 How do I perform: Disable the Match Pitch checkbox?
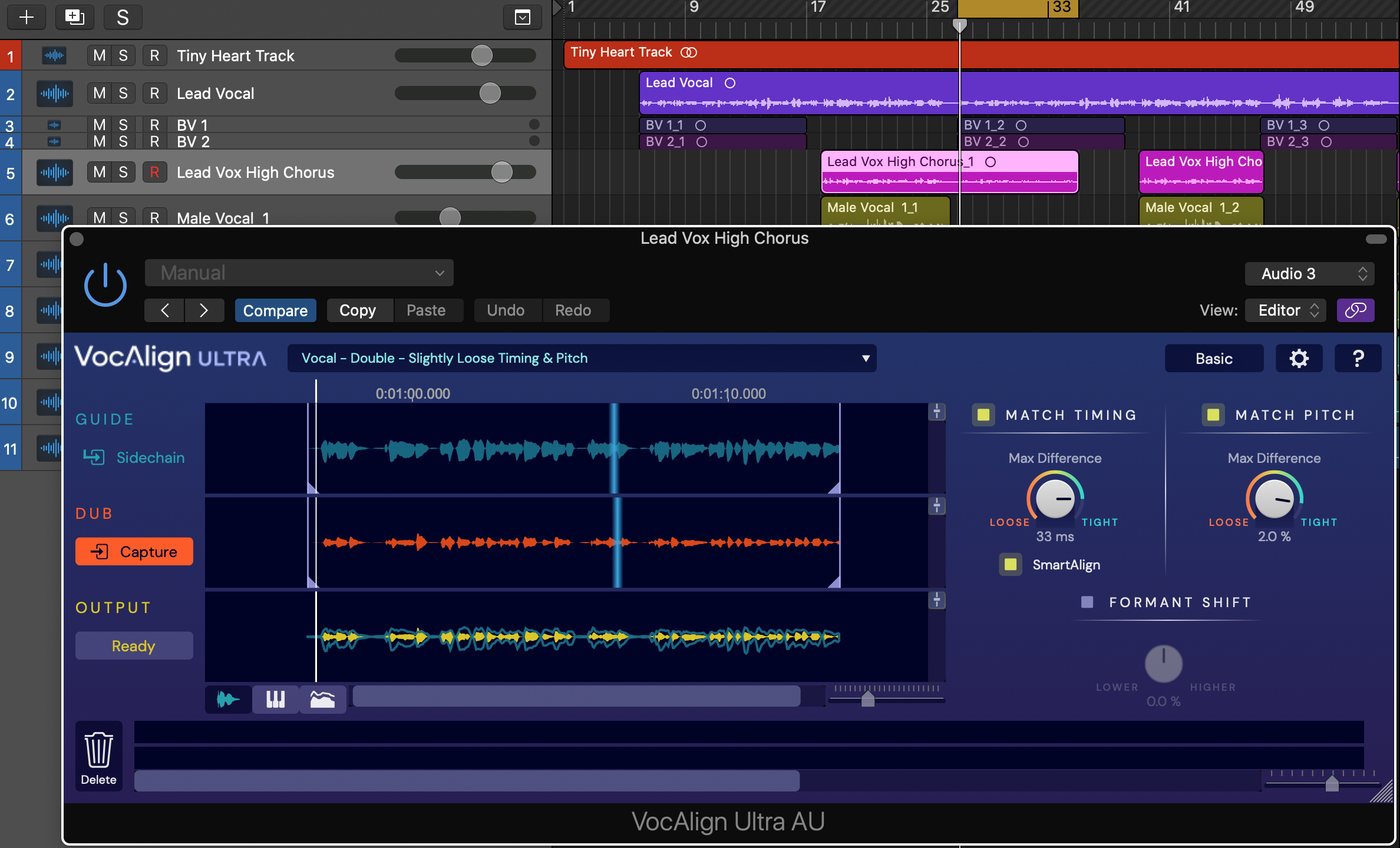1213,415
